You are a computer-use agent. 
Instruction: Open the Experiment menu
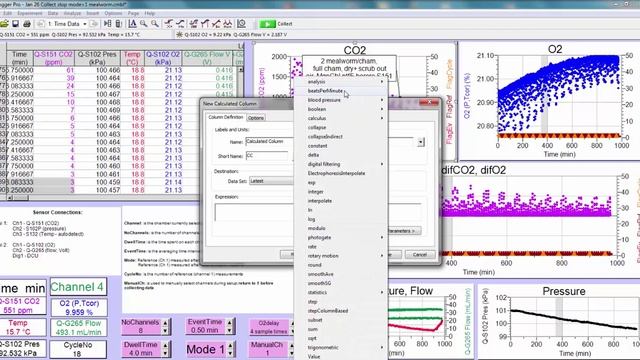click(x=30, y=13)
